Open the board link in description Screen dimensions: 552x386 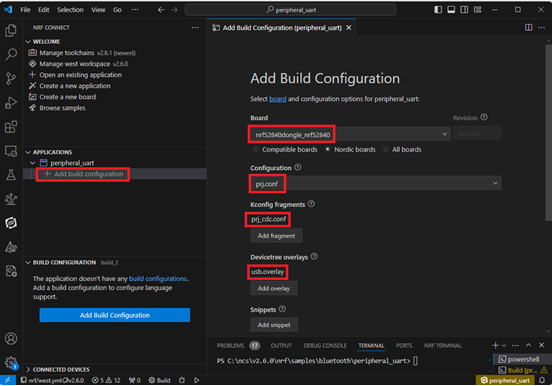tap(278, 99)
